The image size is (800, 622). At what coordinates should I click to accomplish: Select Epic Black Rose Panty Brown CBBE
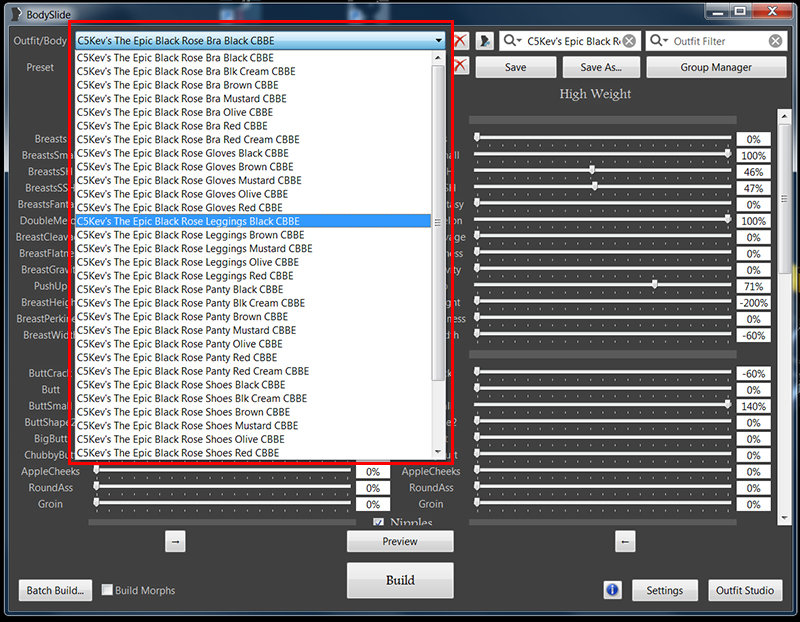(253, 316)
